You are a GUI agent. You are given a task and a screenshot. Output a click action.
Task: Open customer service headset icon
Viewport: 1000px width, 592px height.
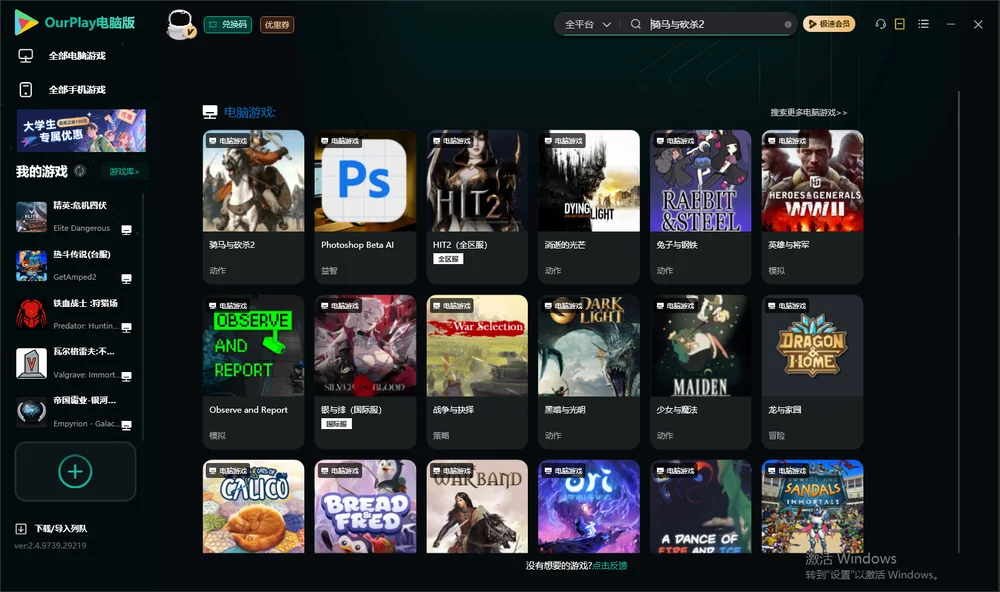pyautogui.click(x=881, y=24)
